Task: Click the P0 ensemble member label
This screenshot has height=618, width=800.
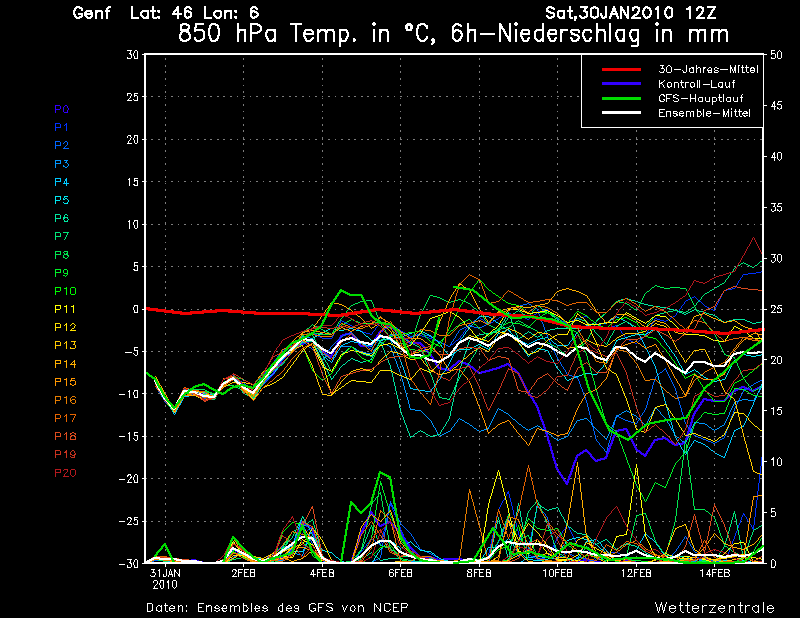Action: [x=62, y=109]
